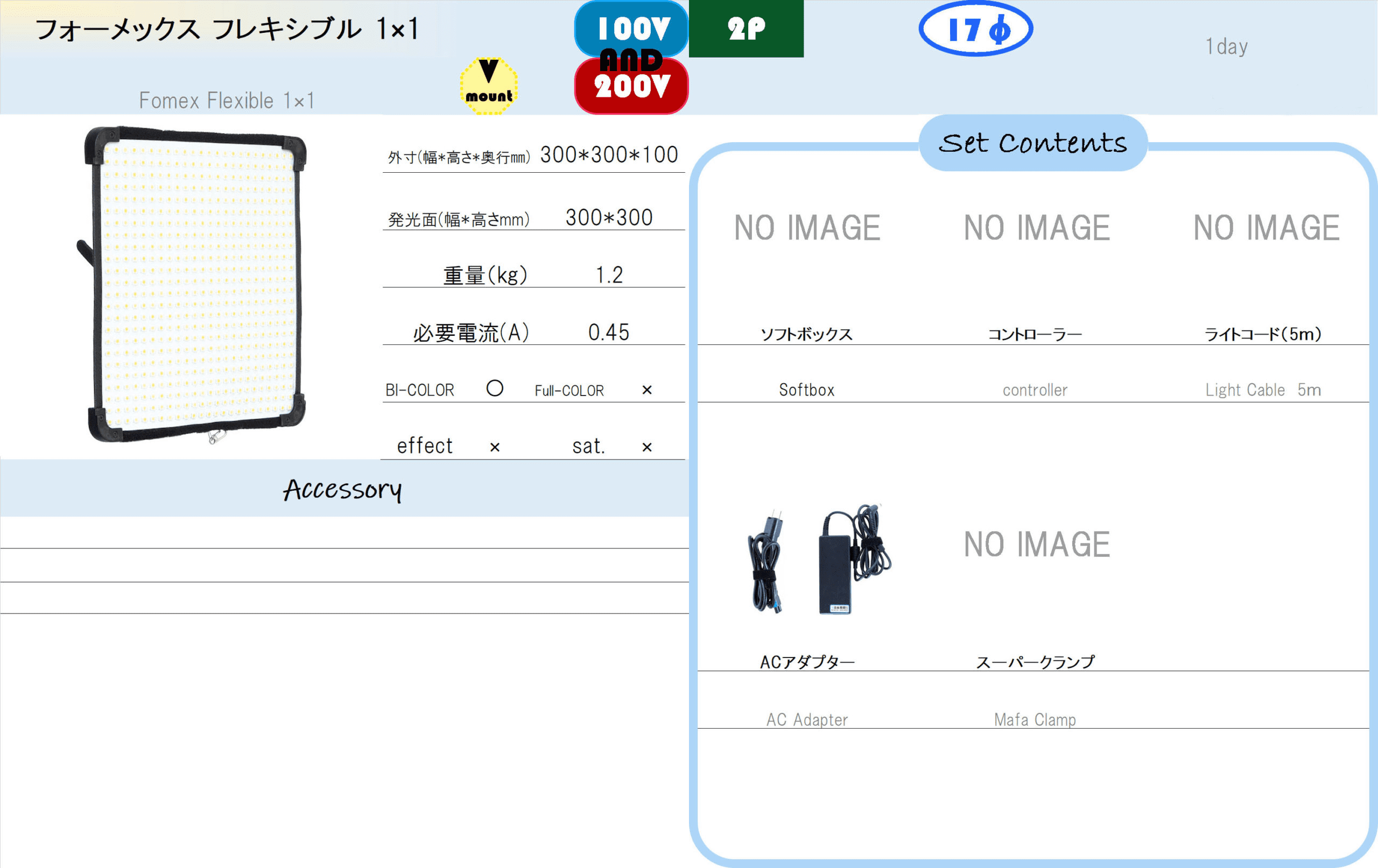Click the 必要電流(A) label

pyautogui.click(x=472, y=333)
